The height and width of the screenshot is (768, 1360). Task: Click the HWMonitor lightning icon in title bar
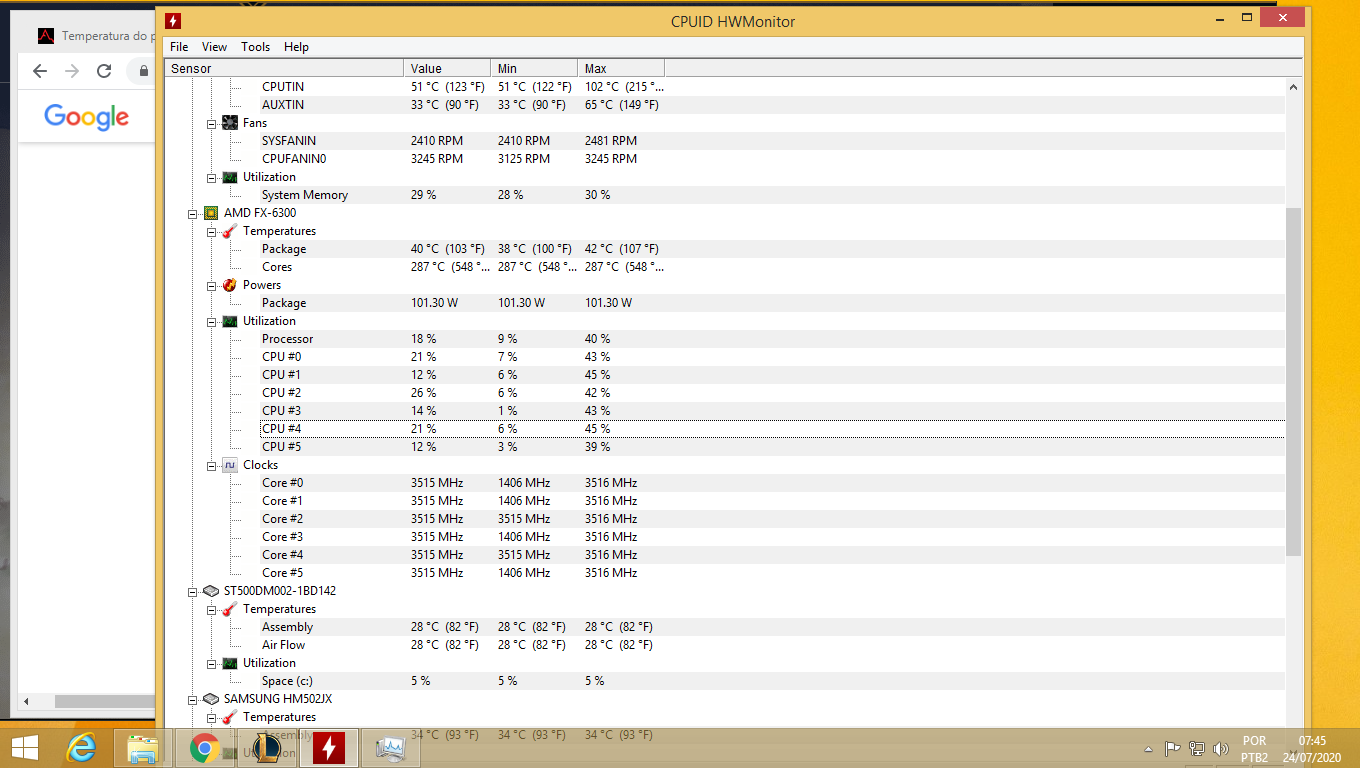[173, 21]
